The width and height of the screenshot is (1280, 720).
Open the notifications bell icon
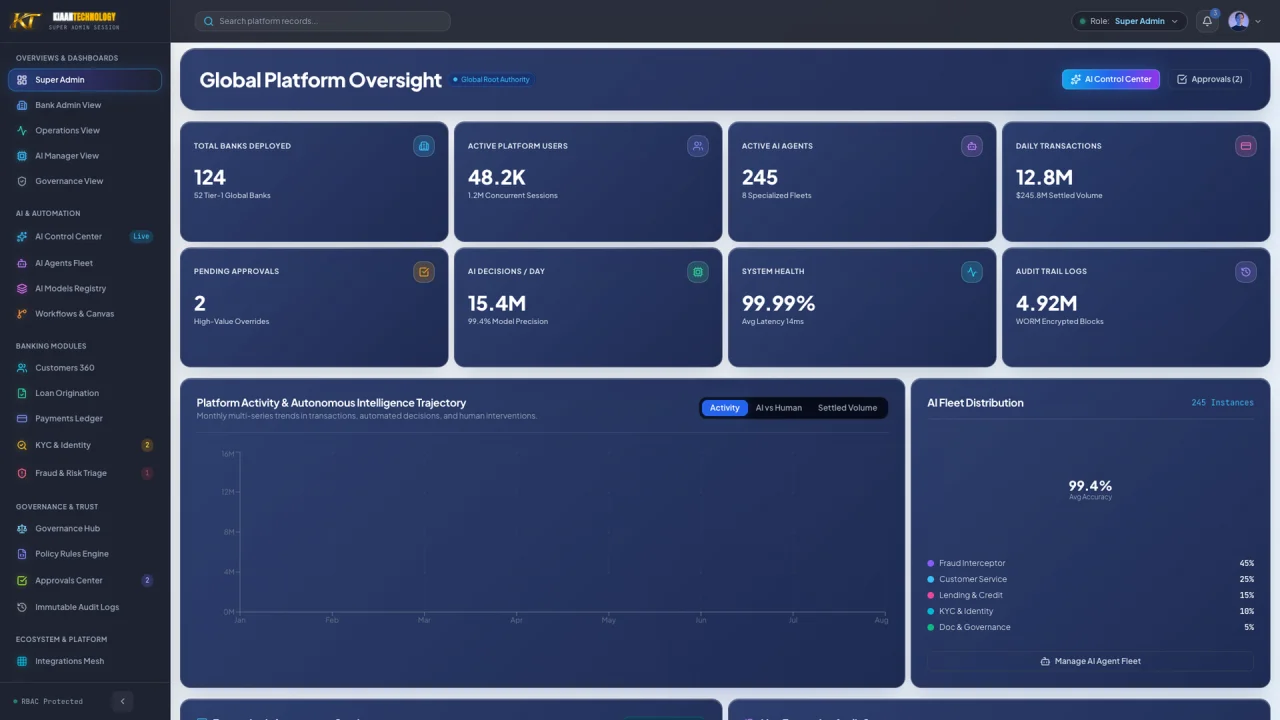tap(1207, 21)
